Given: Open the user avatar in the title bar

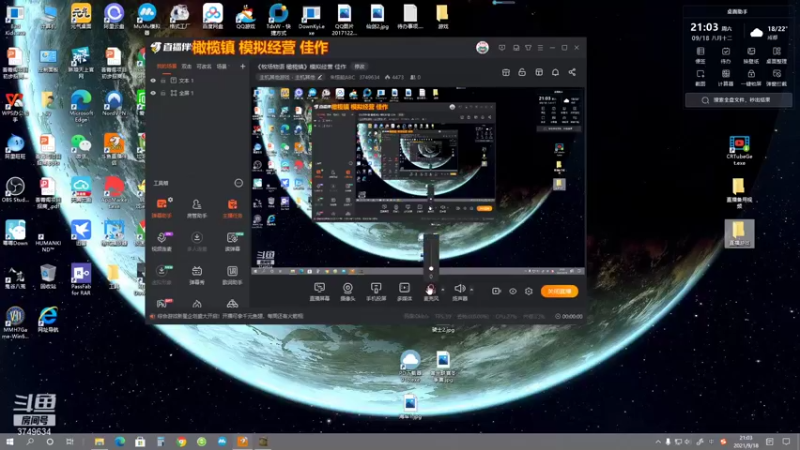Looking at the screenshot, I should (482, 47).
